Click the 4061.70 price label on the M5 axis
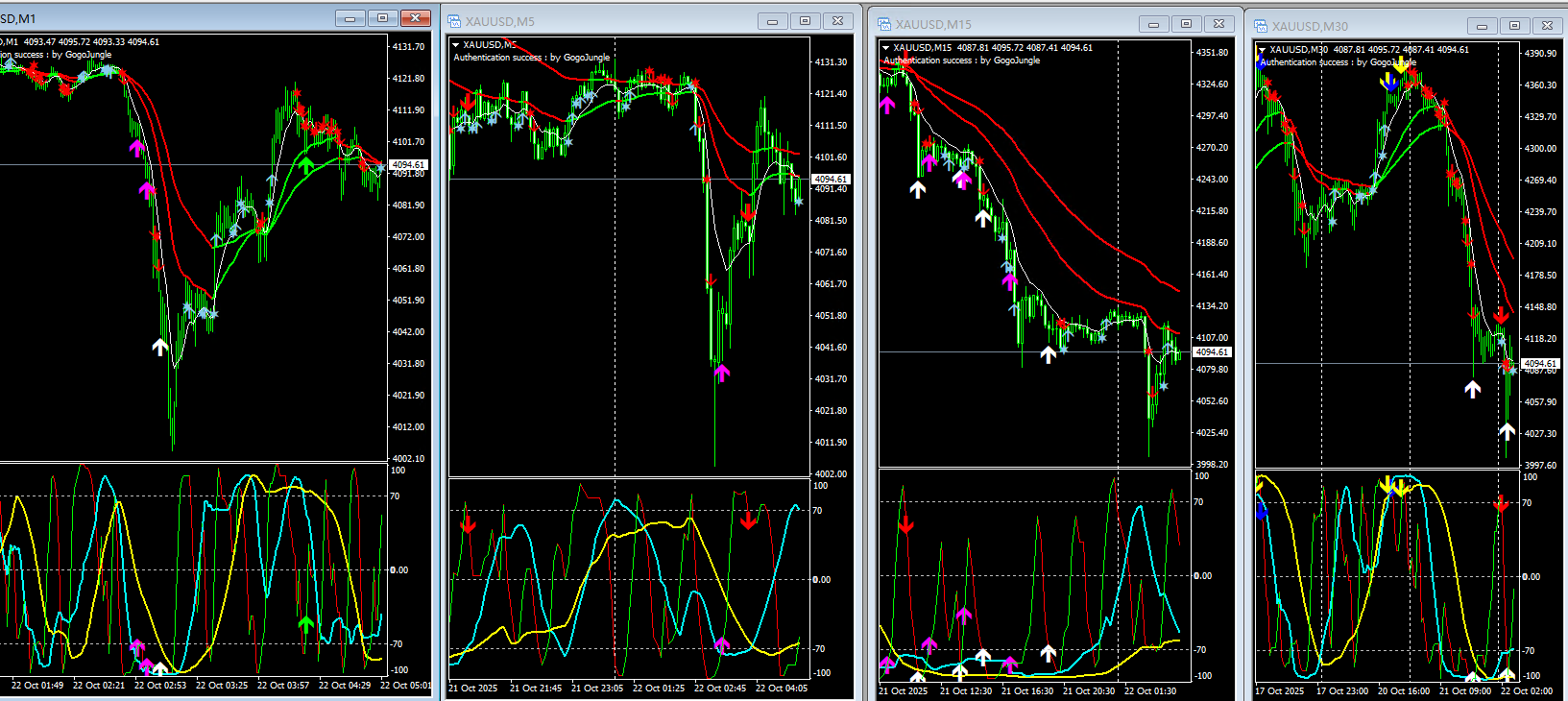 point(831,284)
